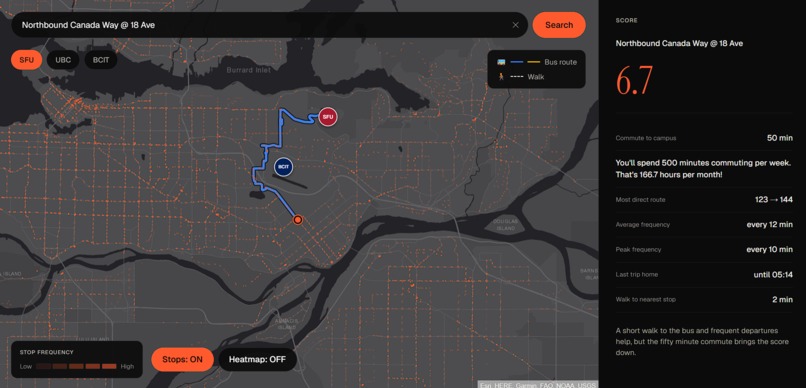
Task: Click the middle stop frequency swatch
Action: coord(76,366)
